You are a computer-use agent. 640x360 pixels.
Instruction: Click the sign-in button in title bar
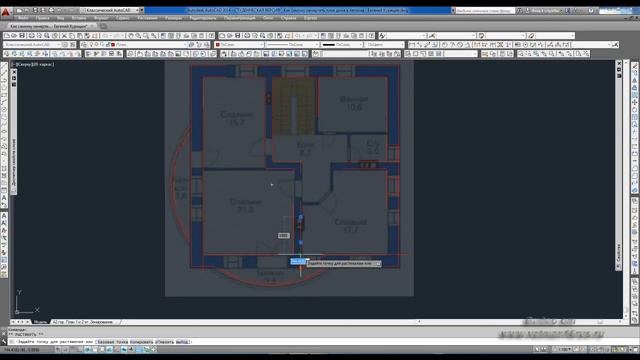tap(547, 11)
